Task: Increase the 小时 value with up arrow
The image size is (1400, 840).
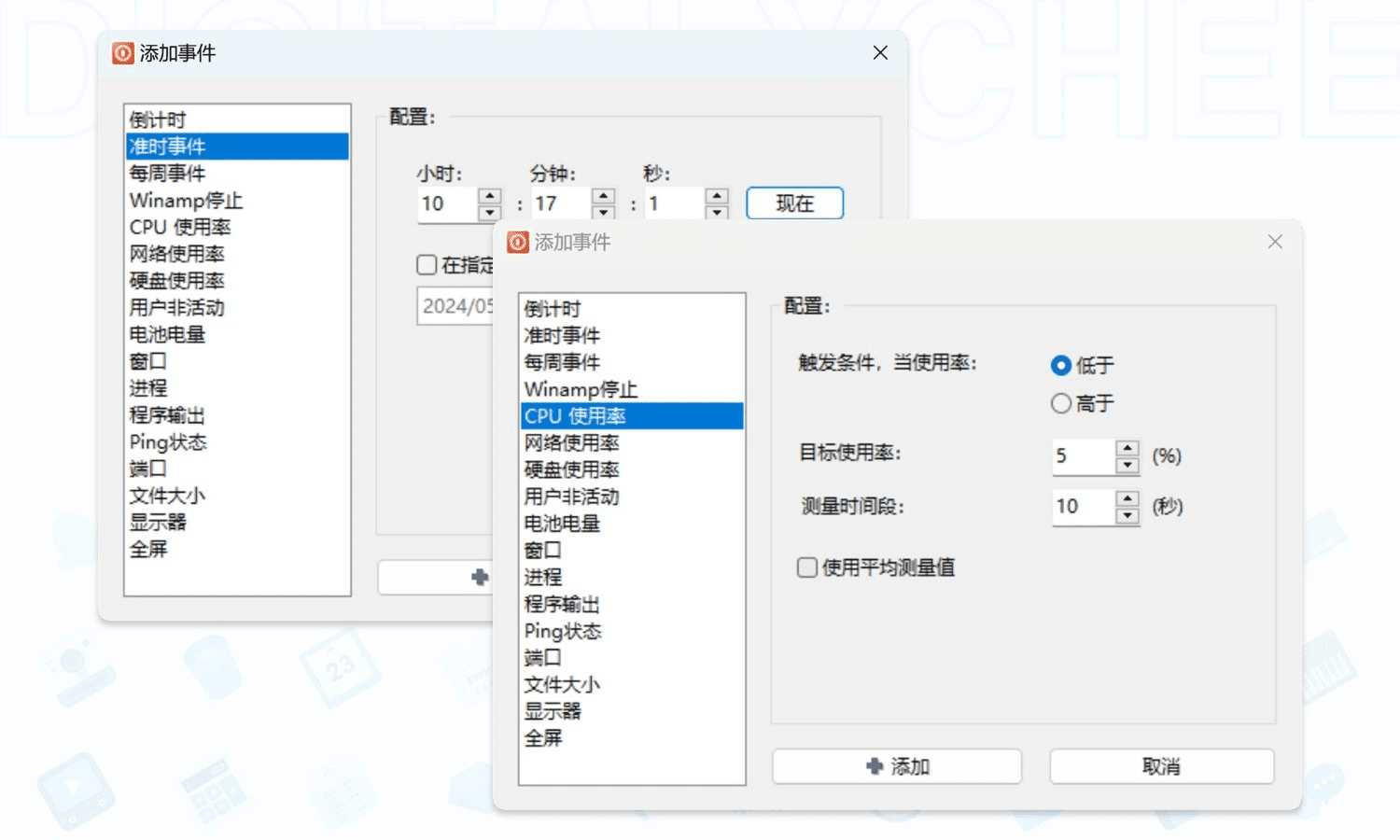Action: coord(489,196)
